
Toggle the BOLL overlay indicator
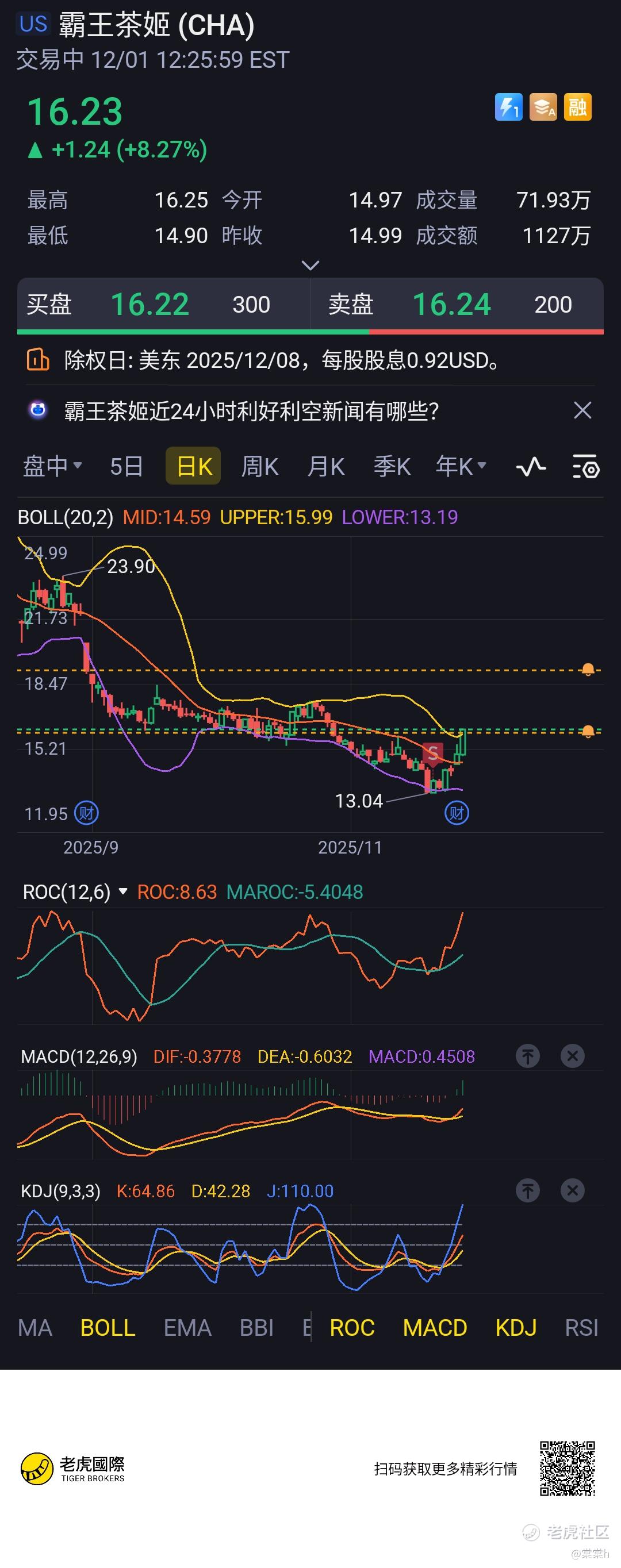(x=108, y=1328)
